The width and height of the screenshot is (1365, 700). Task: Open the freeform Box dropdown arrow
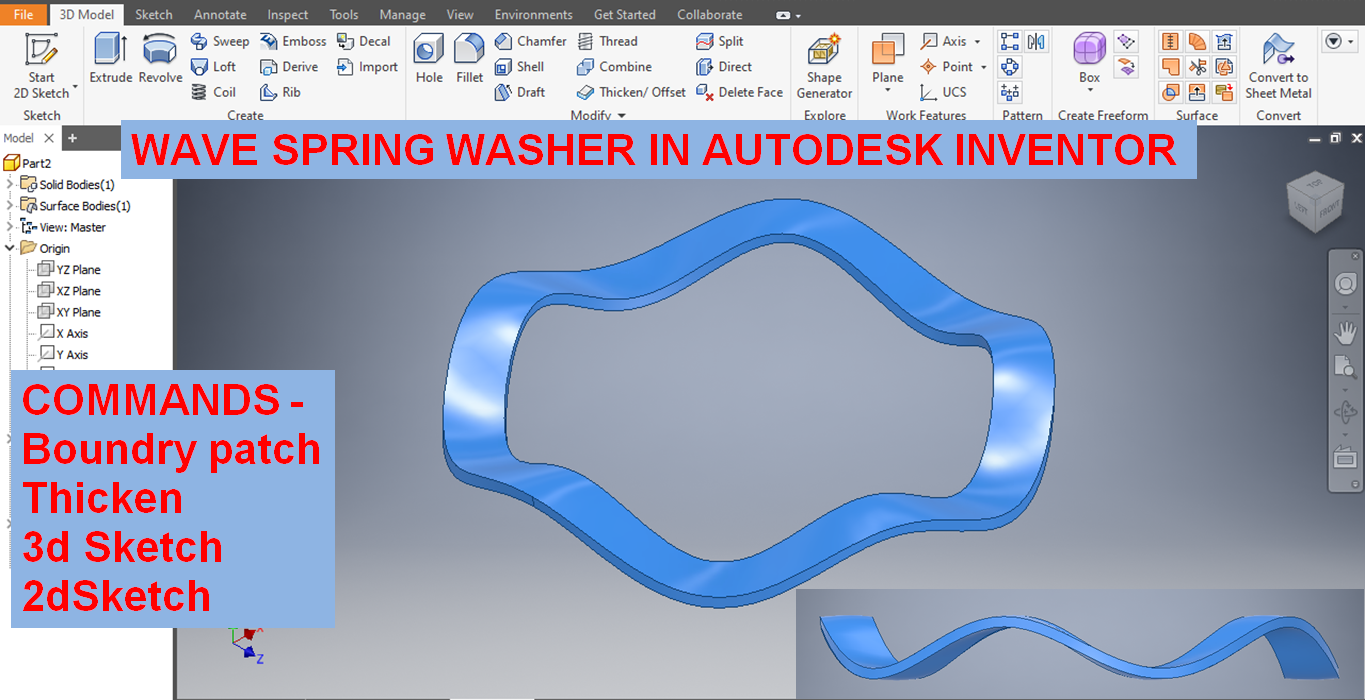(x=1089, y=90)
